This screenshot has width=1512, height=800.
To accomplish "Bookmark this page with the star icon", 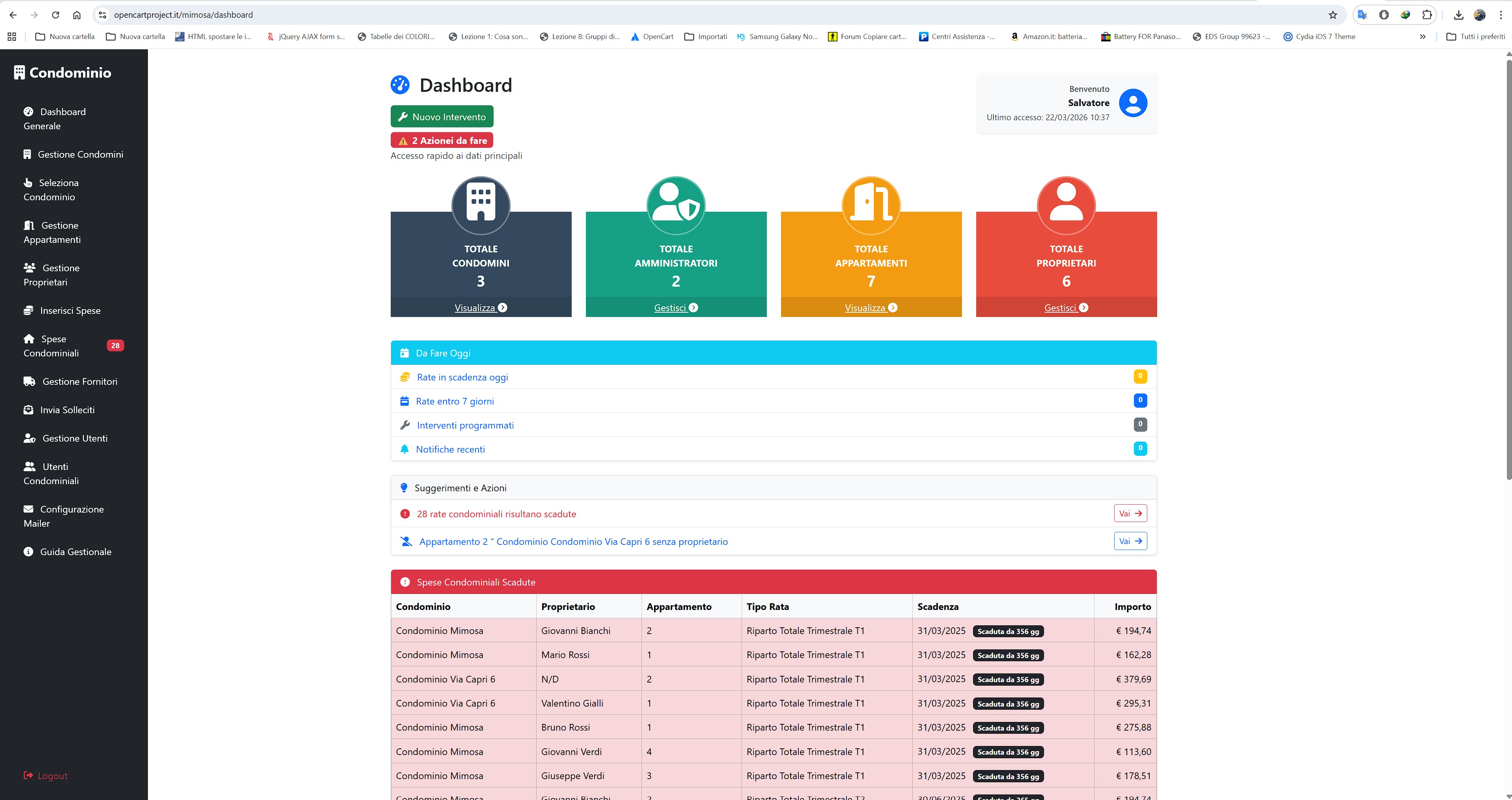I will tap(1333, 15).
